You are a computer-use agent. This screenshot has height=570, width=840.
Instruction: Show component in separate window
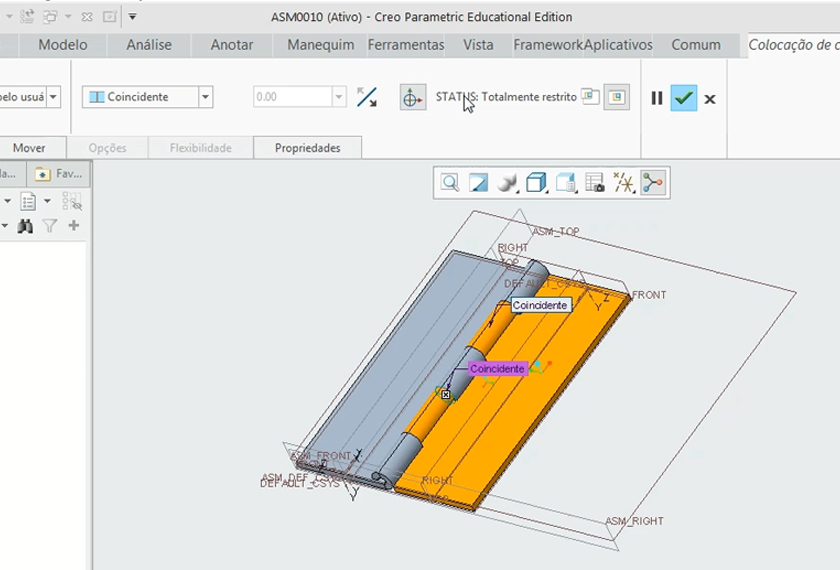tap(591, 97)
